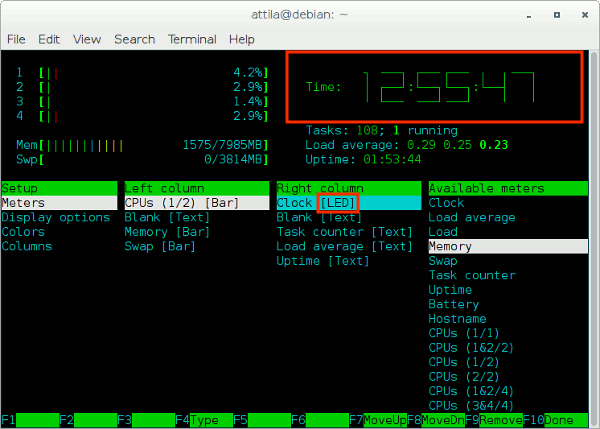Click the Tasks: 108 counter text
The image size is (600, 429).
click(x=342, y=130)
